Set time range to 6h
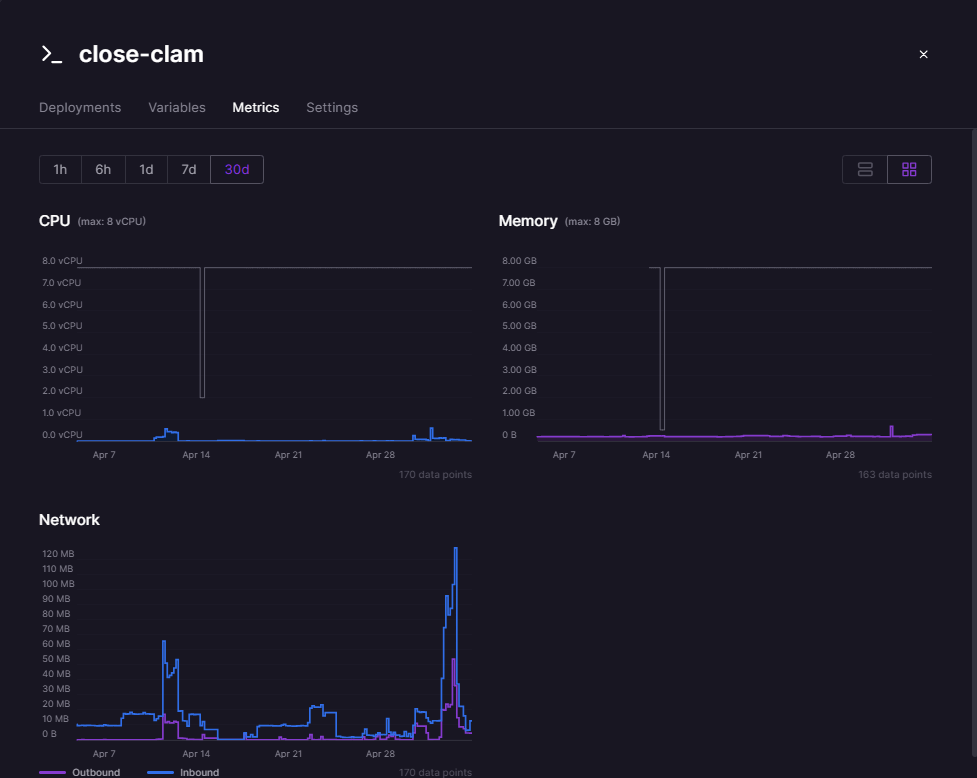 [103, 169]
